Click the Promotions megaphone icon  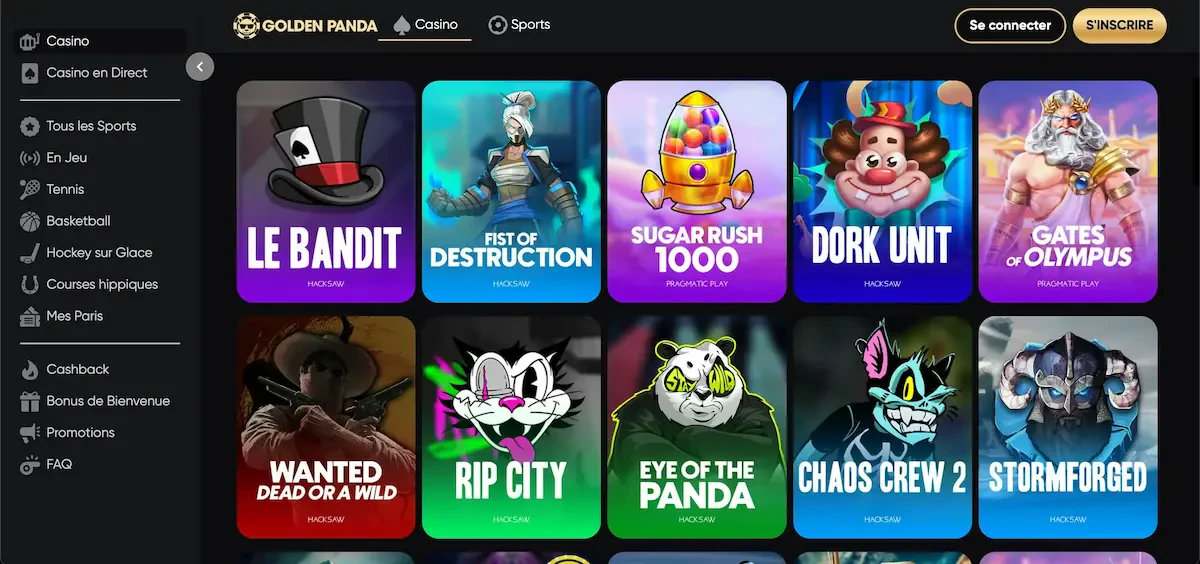29,433
